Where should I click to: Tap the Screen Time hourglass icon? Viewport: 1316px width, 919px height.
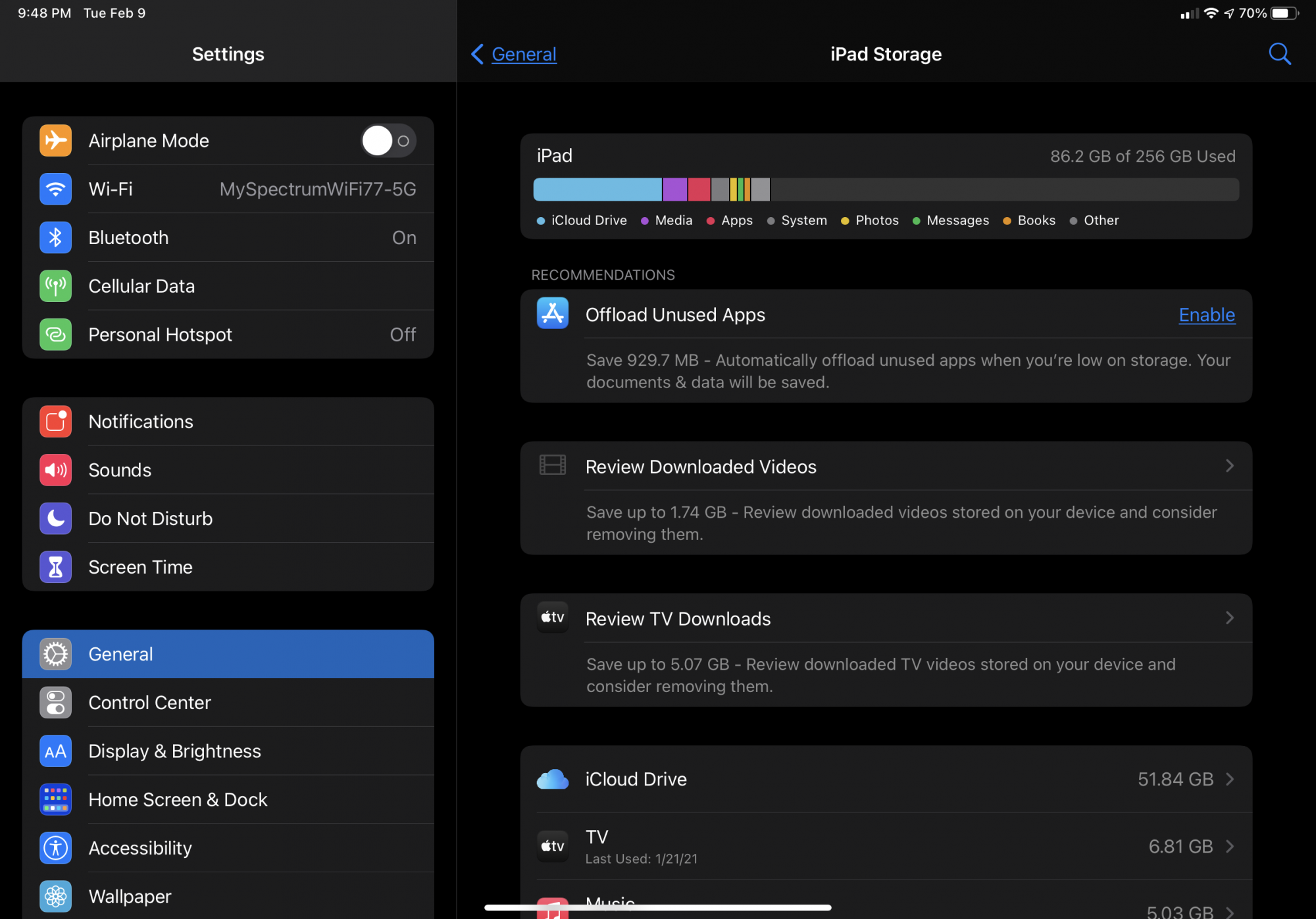(x=55, y=567)
